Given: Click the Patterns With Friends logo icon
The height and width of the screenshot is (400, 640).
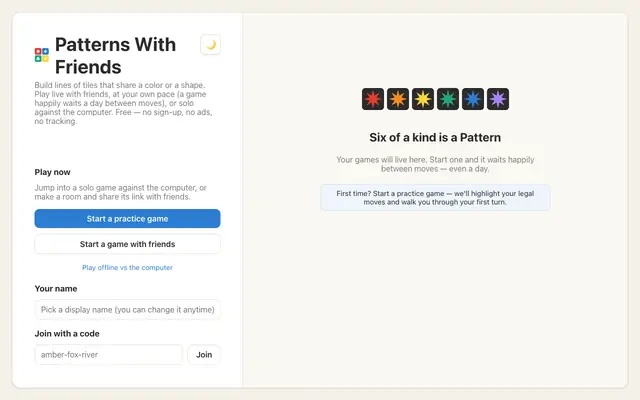Looking at the screenshot, I should 42,55.
